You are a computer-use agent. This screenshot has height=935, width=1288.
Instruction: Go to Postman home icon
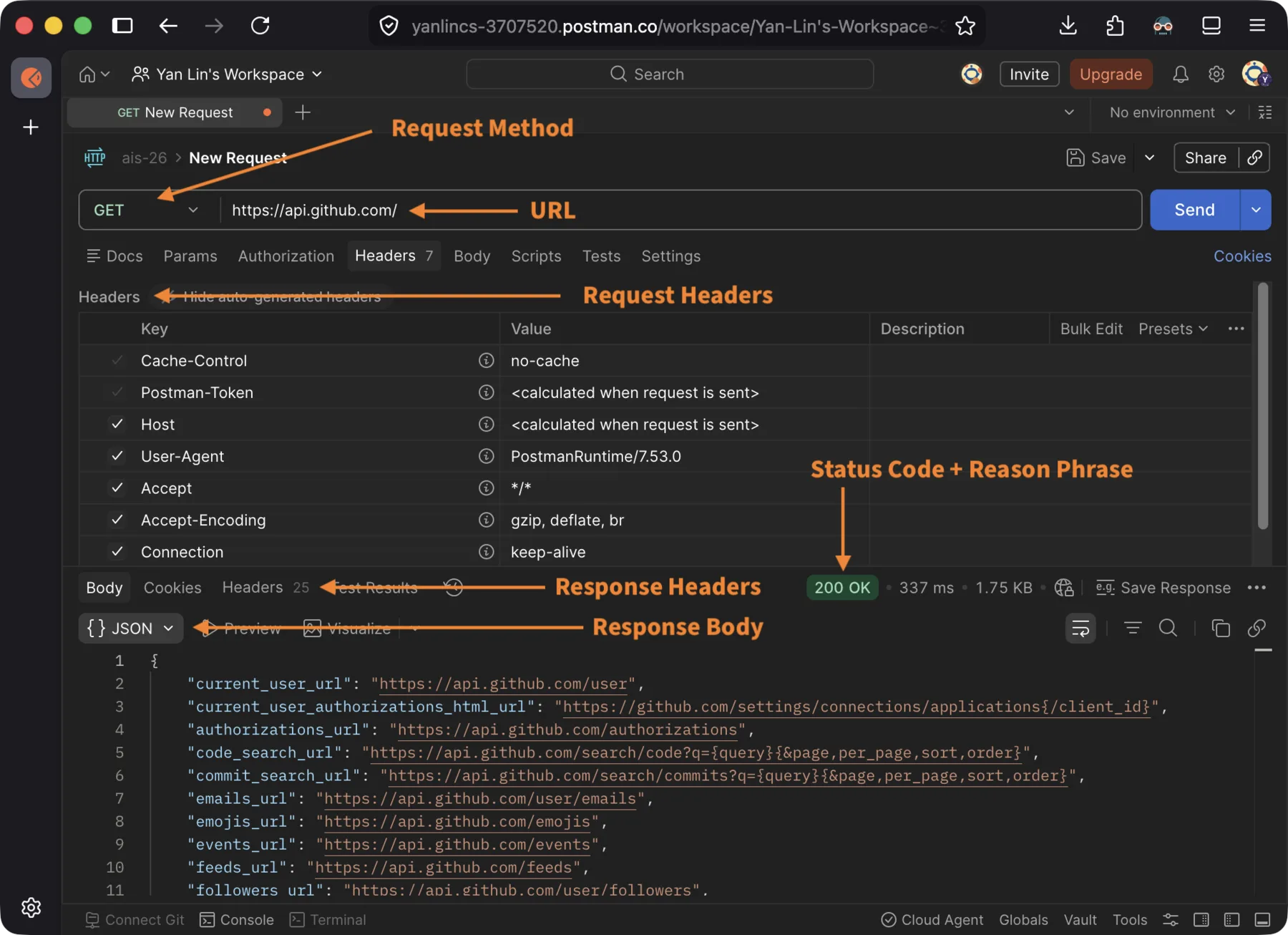pyautogui.click(x=87, y=74)
